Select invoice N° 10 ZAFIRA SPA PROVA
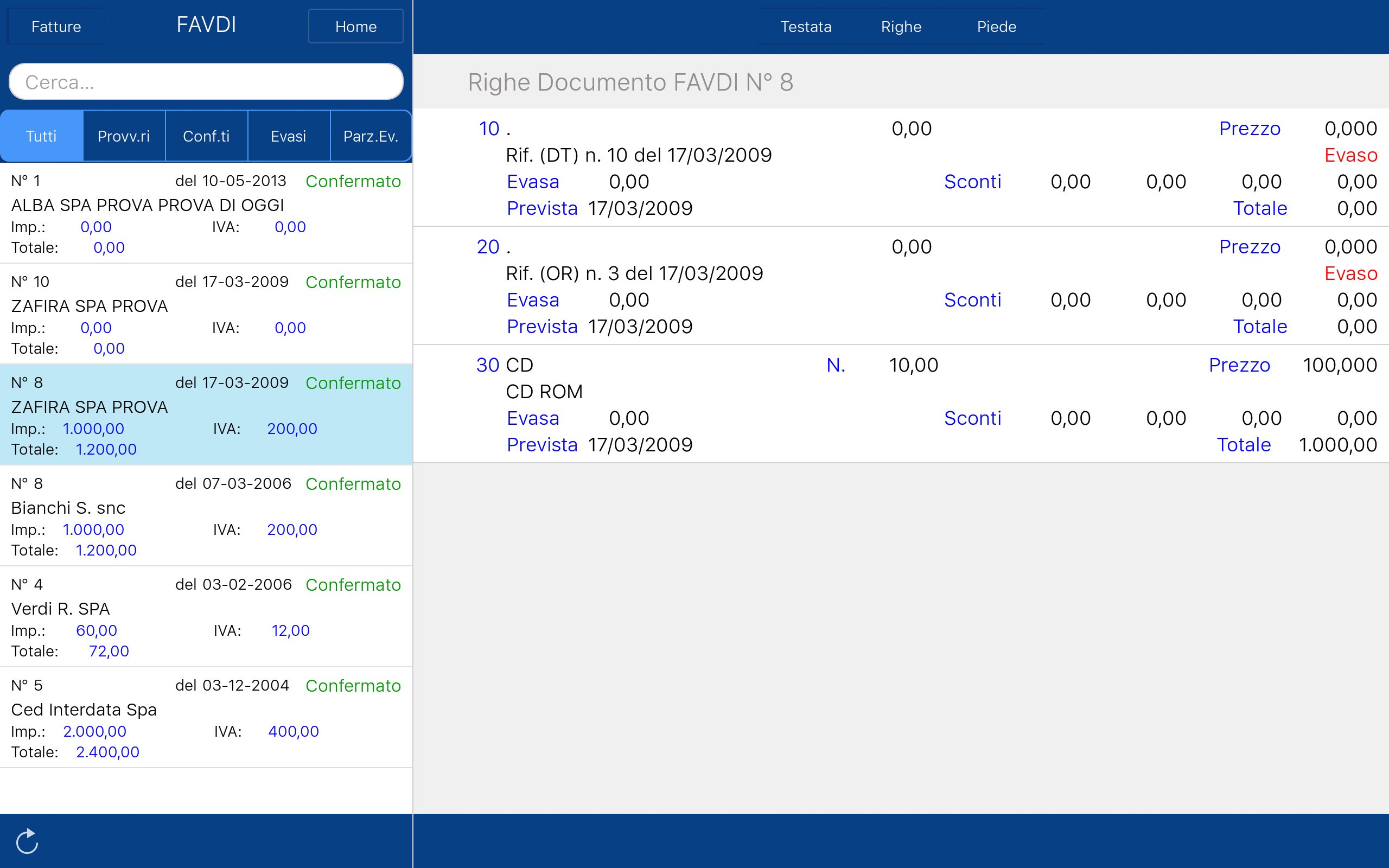Image resolution: width=1389 pixels, height=868 pixels. pyautogui.click(x=206, y=314)
